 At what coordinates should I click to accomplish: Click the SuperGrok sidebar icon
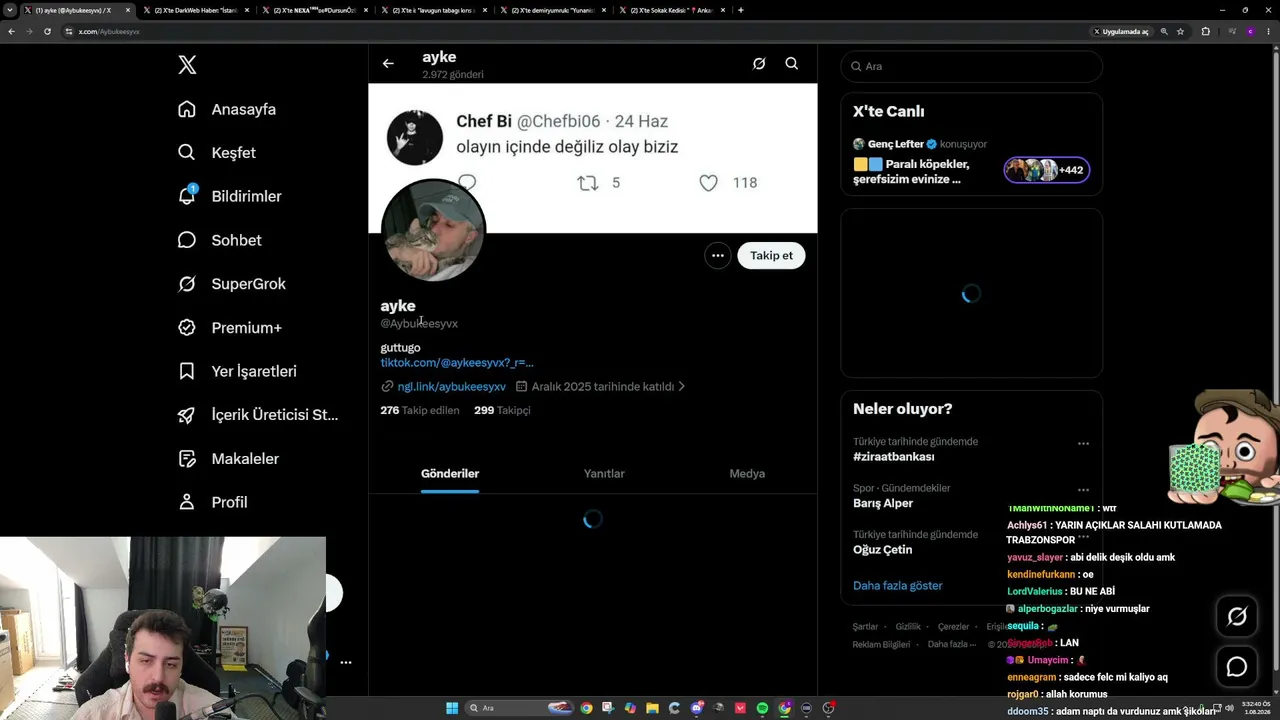coord(187,284)
